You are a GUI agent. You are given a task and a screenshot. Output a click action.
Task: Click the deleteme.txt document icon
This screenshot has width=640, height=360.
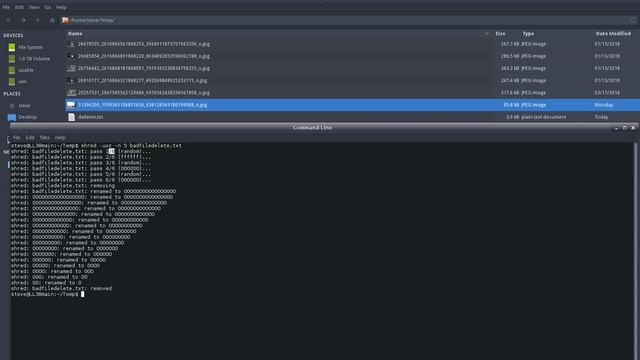pos(71,117)
